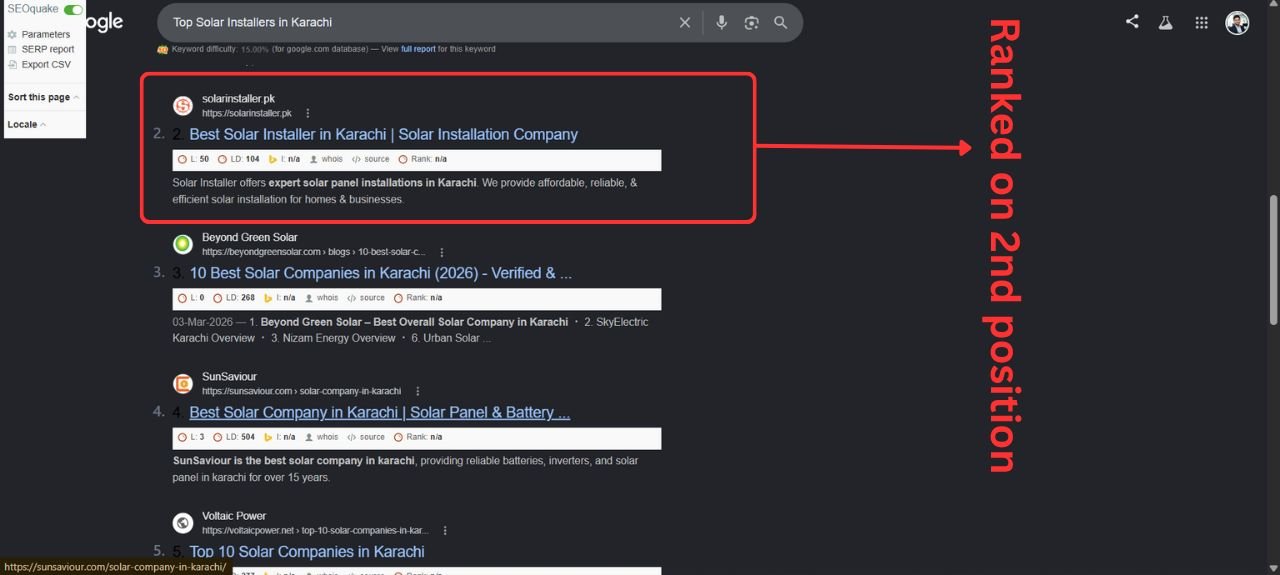1280x575 pixels.
Task: Click the Voltaic Power favicon
Action: tap(183, 523)
